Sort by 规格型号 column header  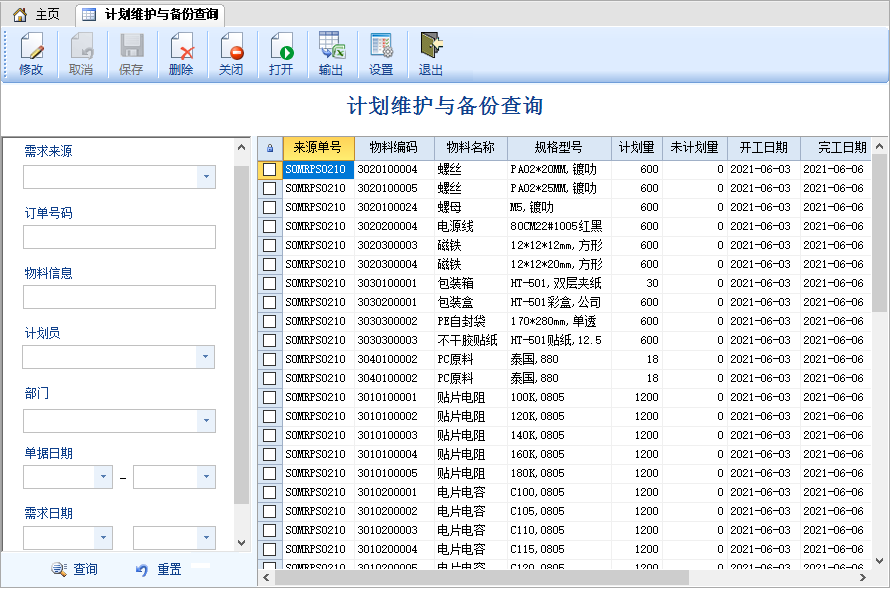click(559, 148)
